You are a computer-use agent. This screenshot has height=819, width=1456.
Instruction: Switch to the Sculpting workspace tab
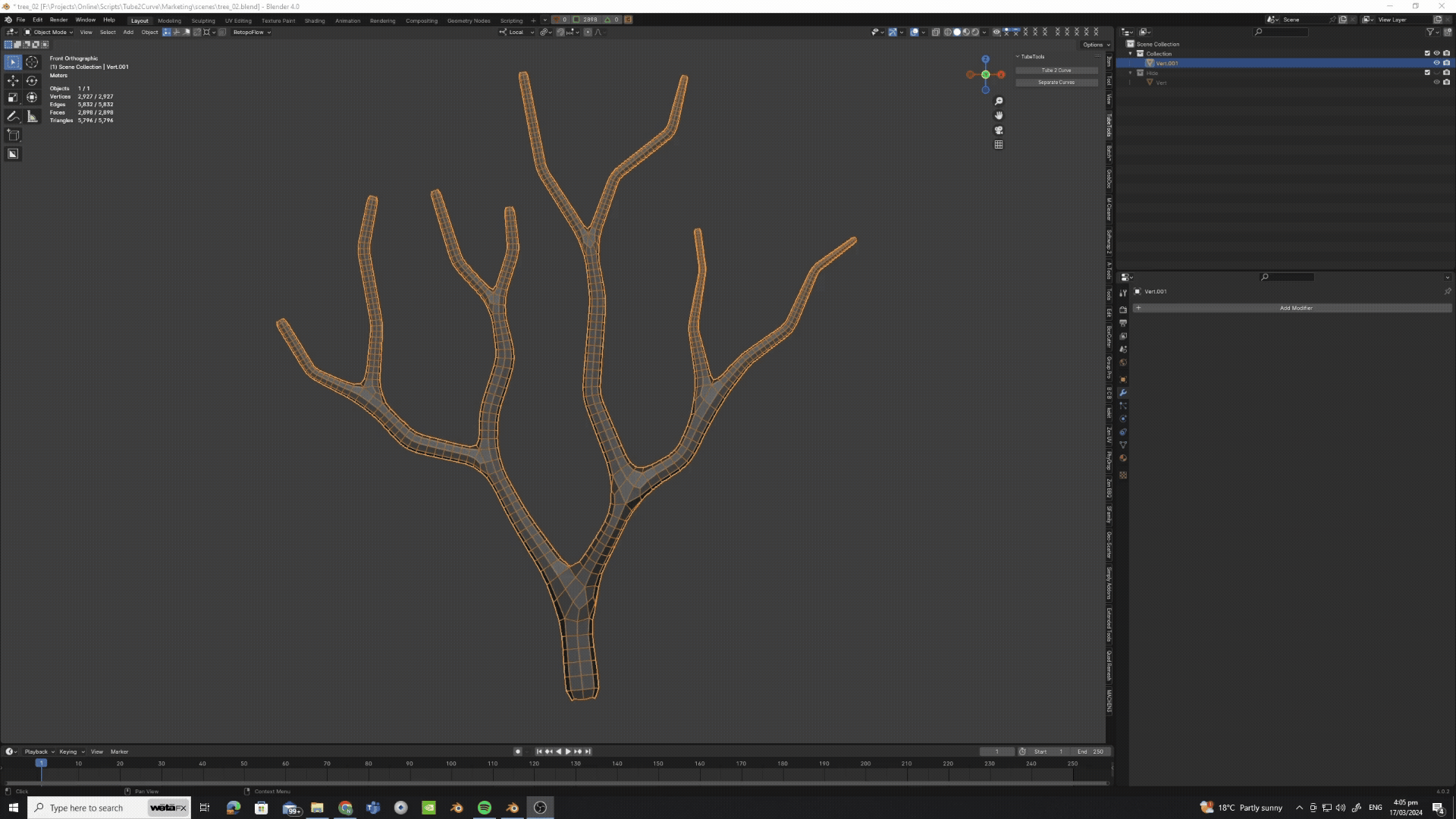tap(203, 20)
